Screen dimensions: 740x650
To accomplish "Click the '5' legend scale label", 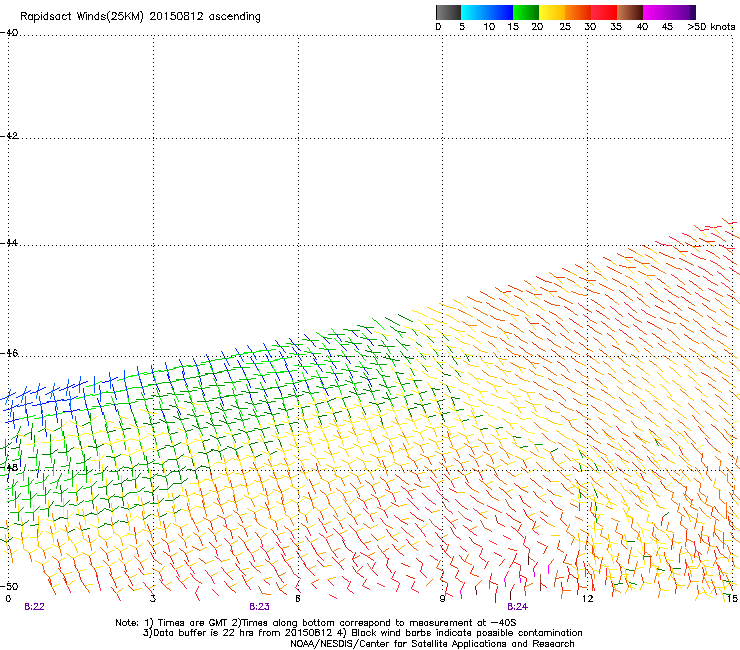I will pyautogui.click(x=462, y=27).
